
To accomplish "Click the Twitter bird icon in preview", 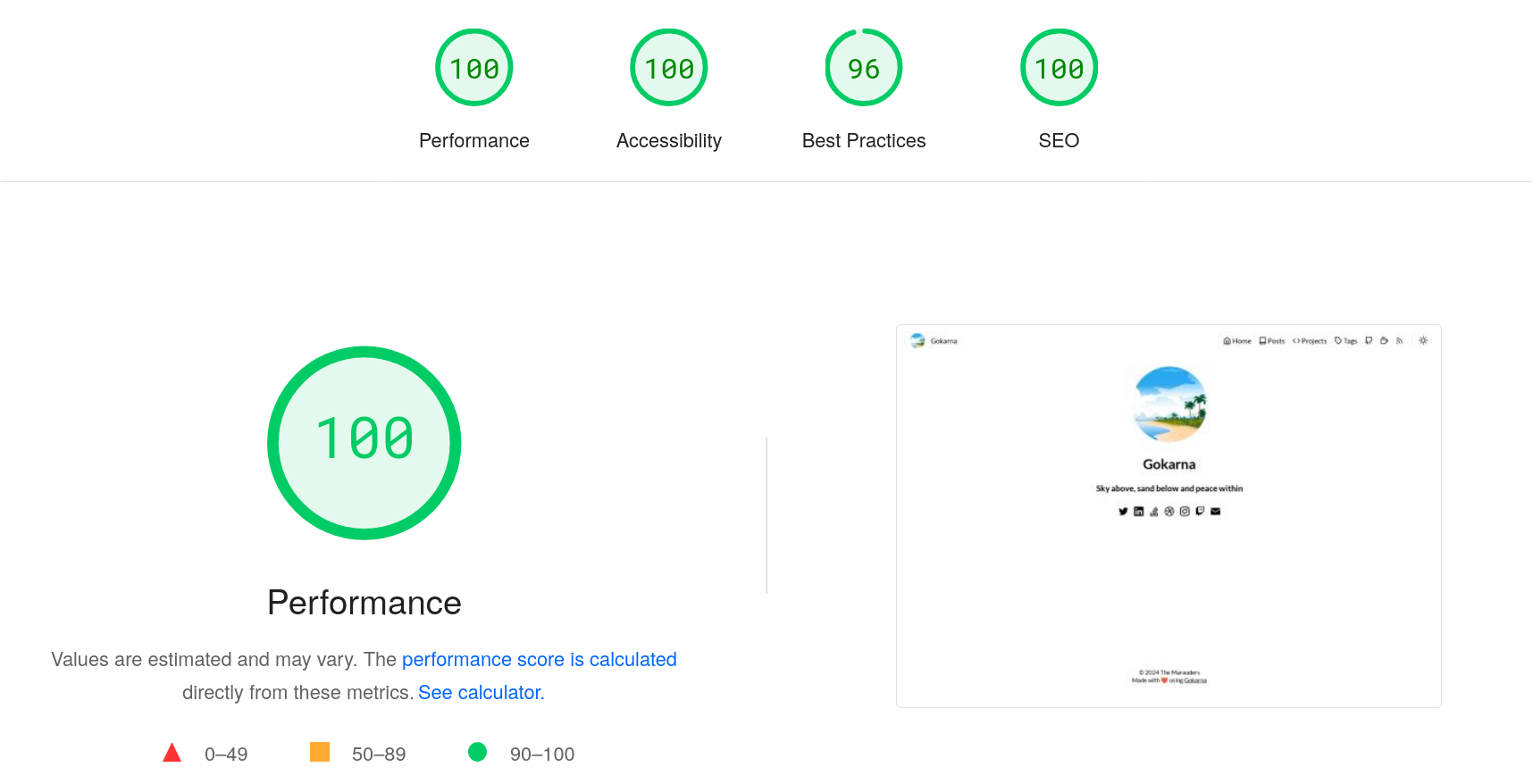I will pos(1123,512).
